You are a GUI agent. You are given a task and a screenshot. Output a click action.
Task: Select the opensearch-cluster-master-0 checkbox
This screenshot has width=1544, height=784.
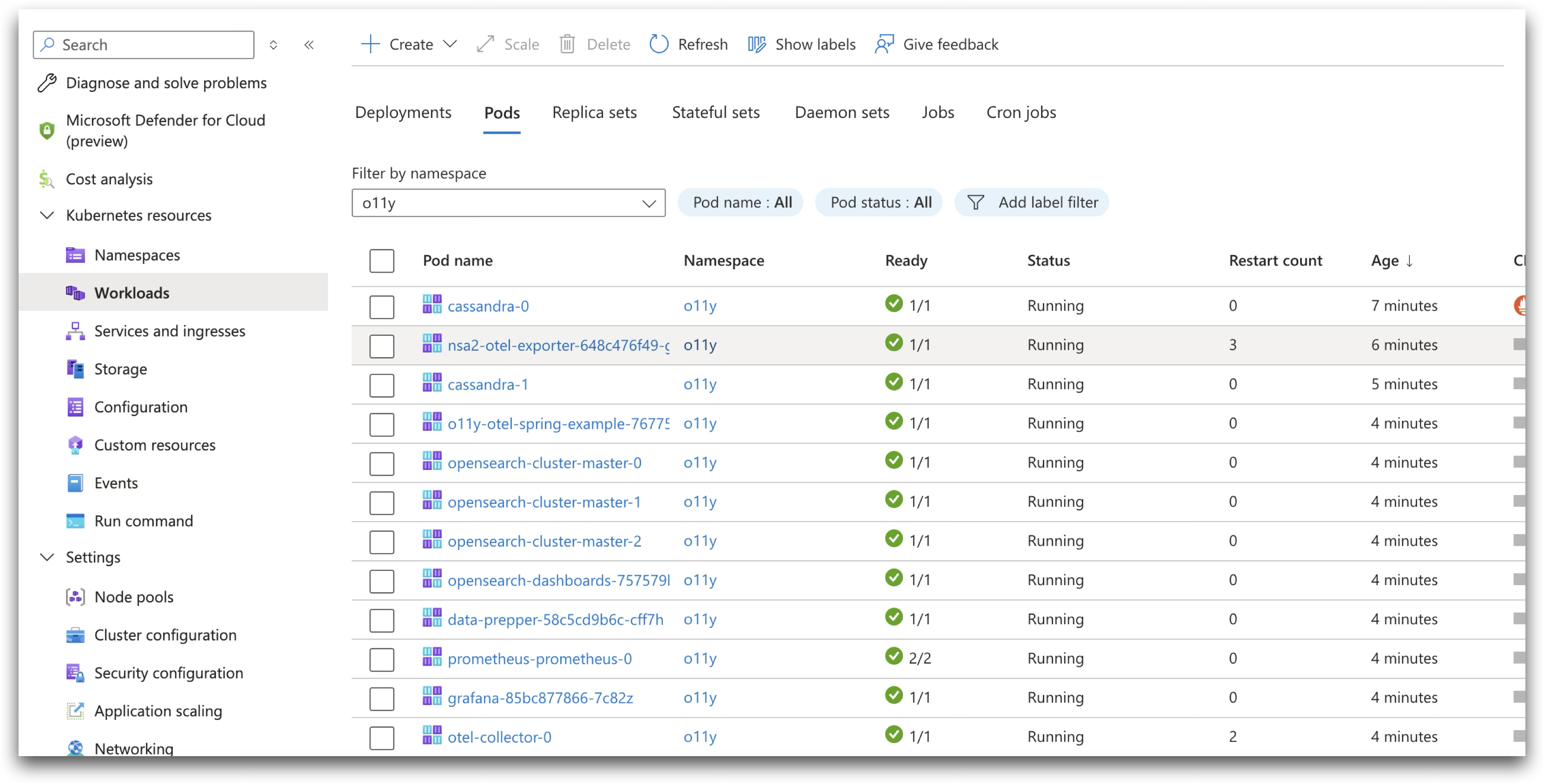[382, 464]
